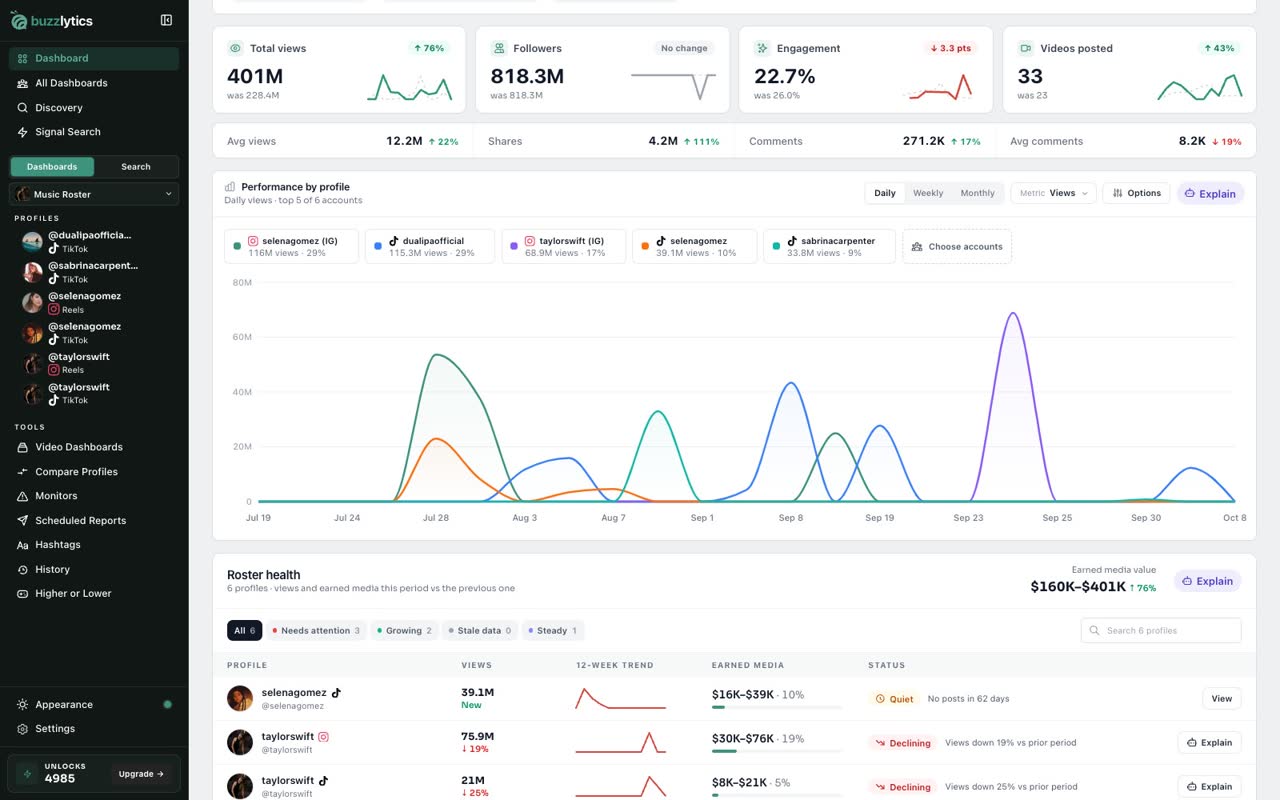
Task: Open Video Dashboards tool
Action: tap(94, 447)
